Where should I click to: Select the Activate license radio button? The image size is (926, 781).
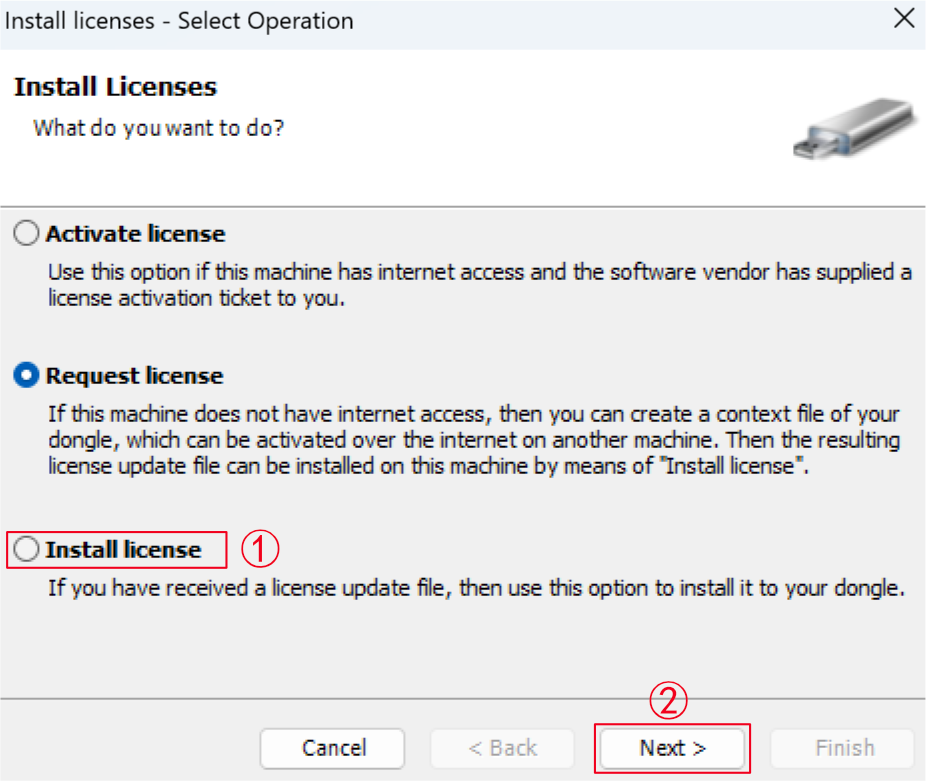[x=27, y=233]
